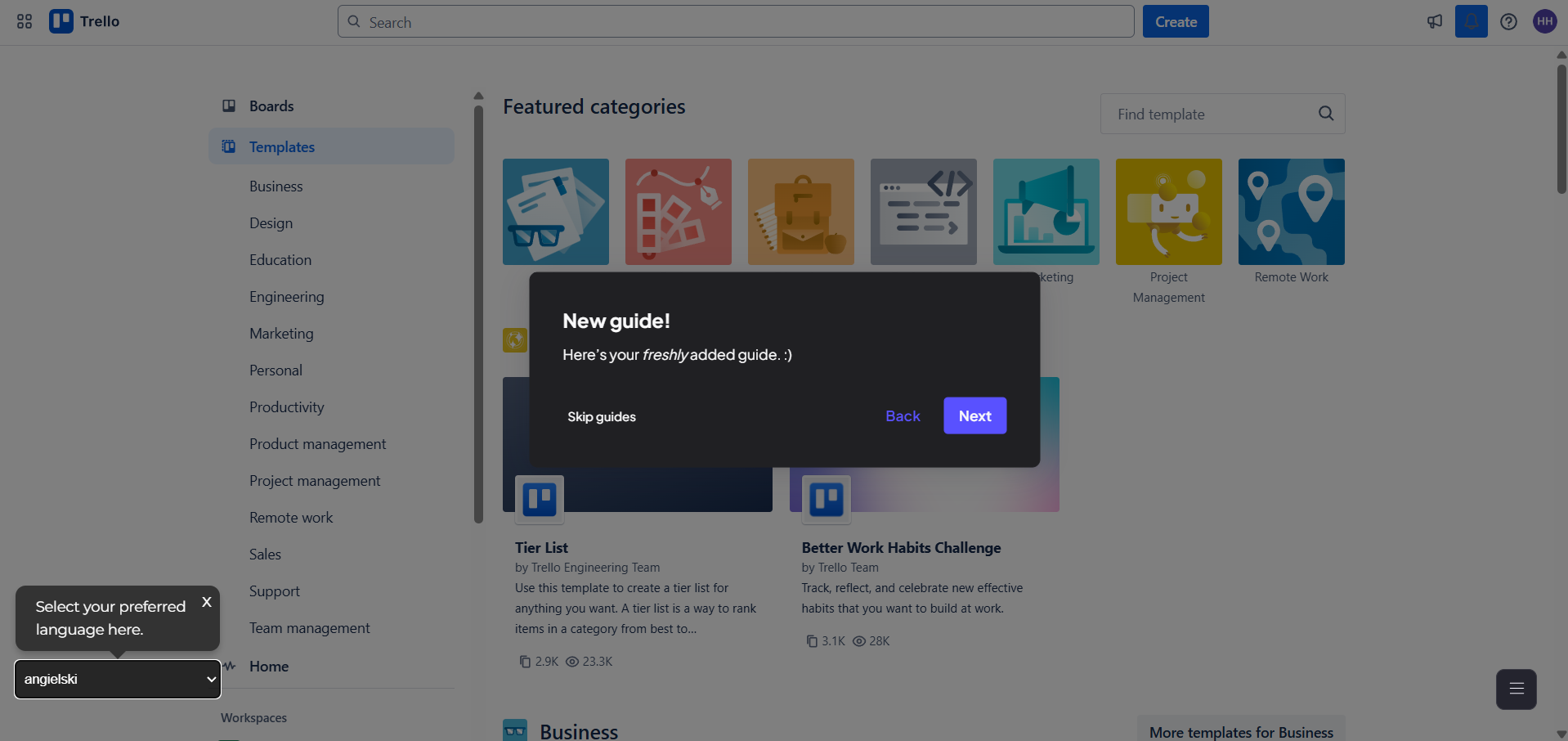The image size is (1568, 741).
Task: Open the announcements megaphone icon
Action: [x=1435, y=22]
